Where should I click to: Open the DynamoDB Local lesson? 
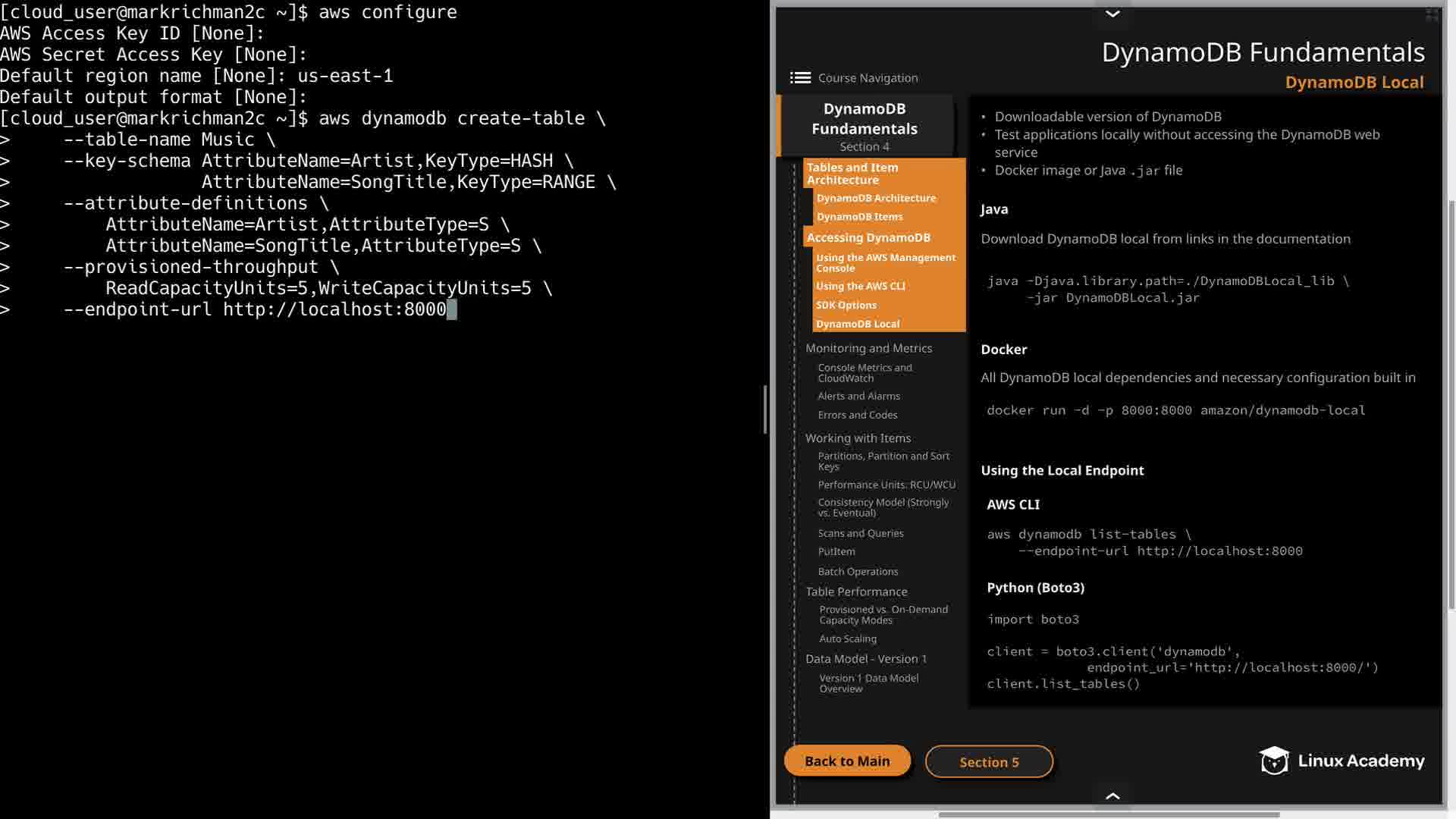(x=858, y=324)
